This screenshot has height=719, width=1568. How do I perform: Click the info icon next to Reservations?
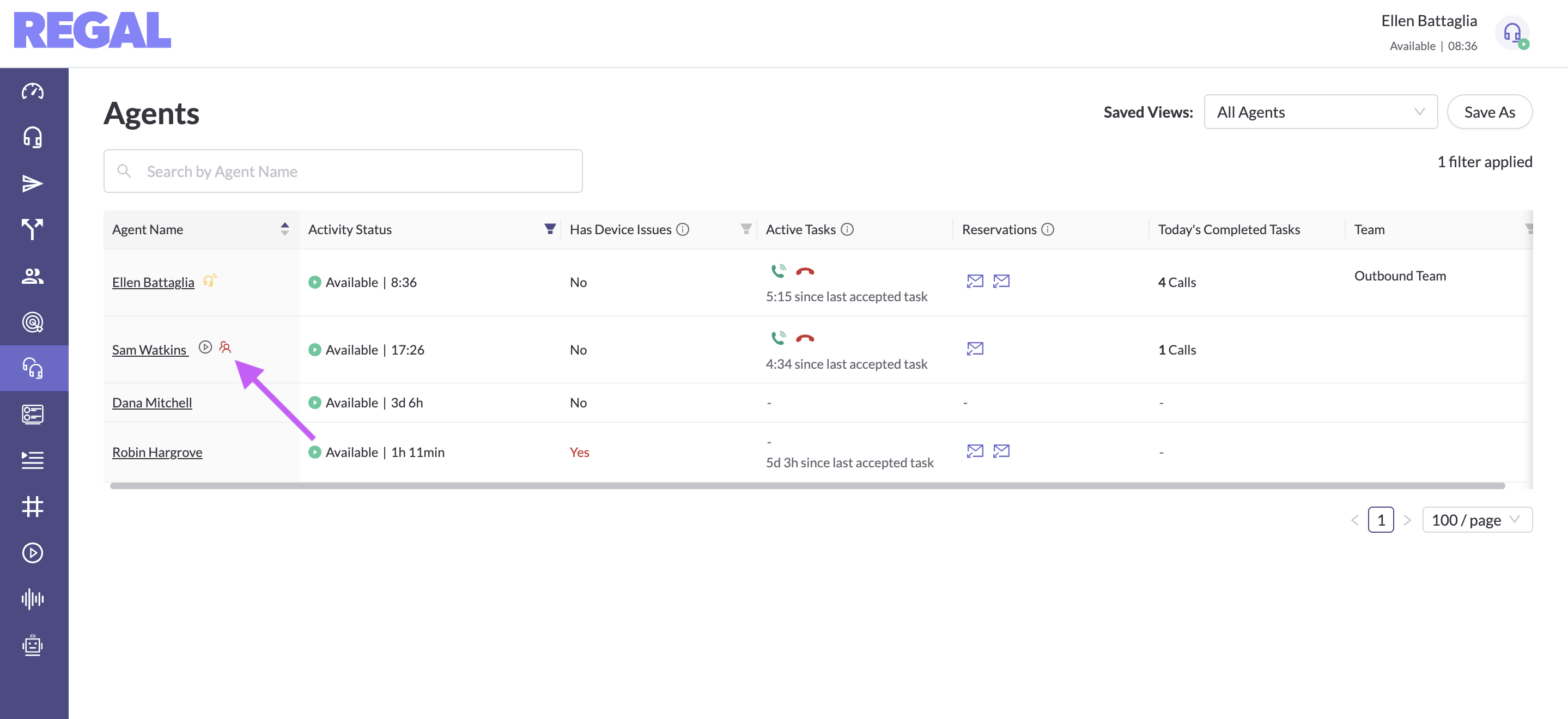click(x=1048, y=229)
